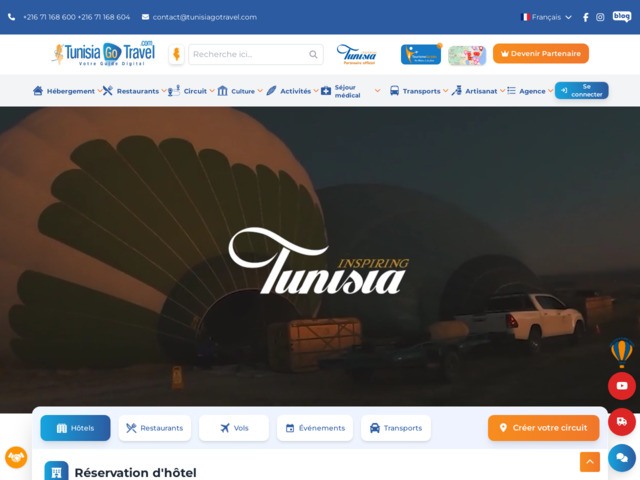Expand the Circuit menu
Screen dimensions: 640x480
191,91
